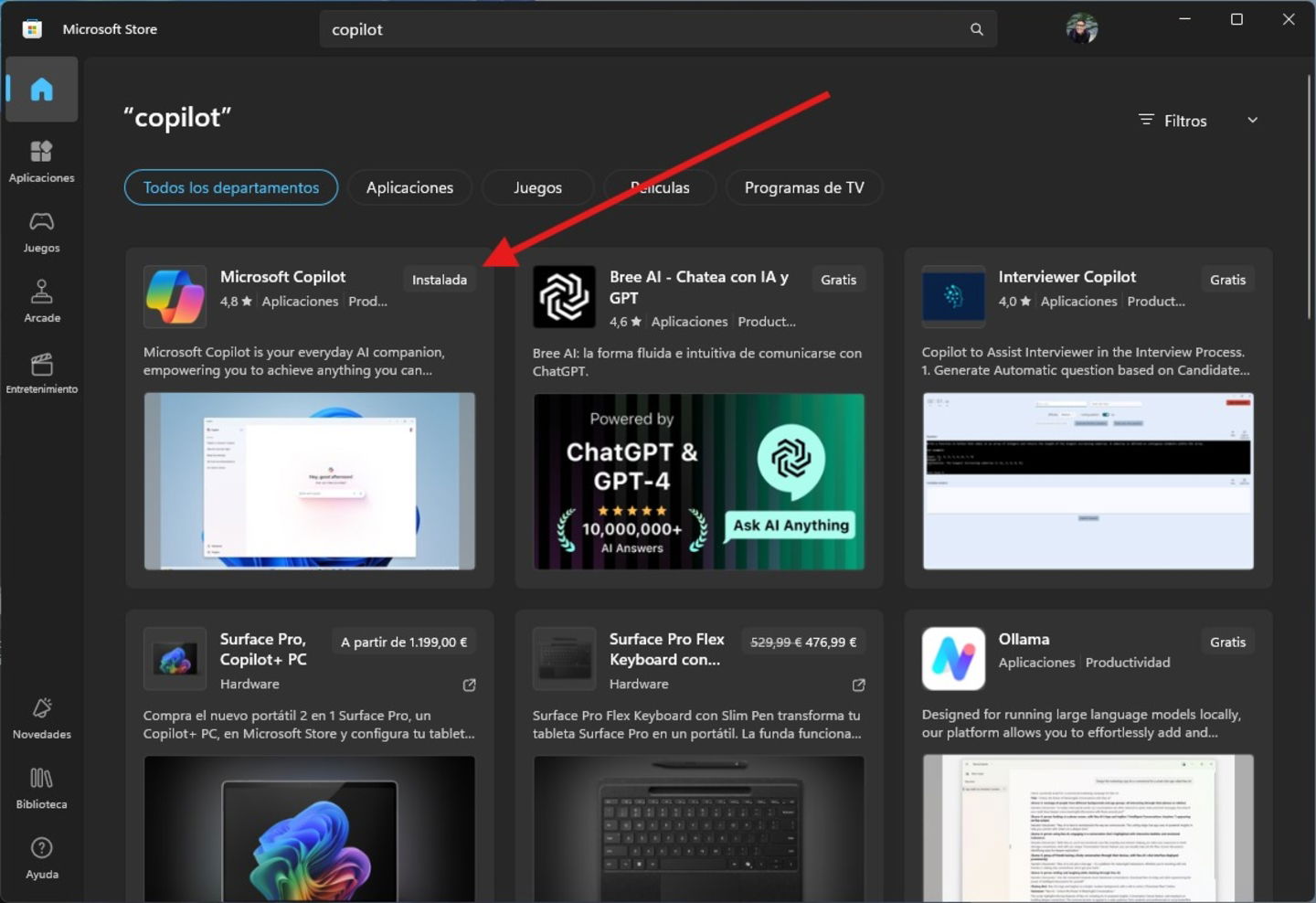
Task: Click the 4,0 star rating of Interviewer Copilot
Action: (1014, 302)
